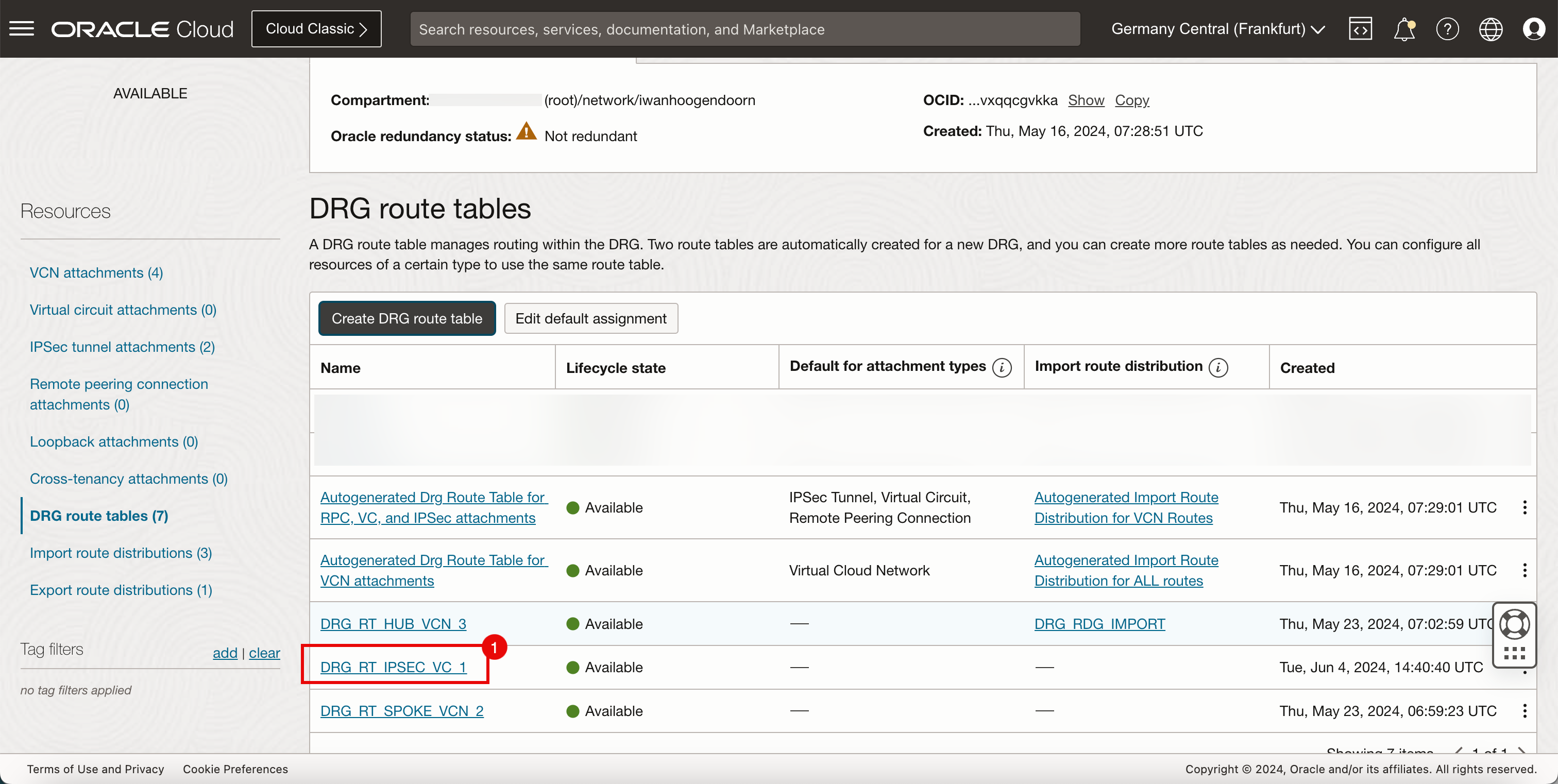Expand the Cloud Classic dropdown menu

click(x=317, y=28)
